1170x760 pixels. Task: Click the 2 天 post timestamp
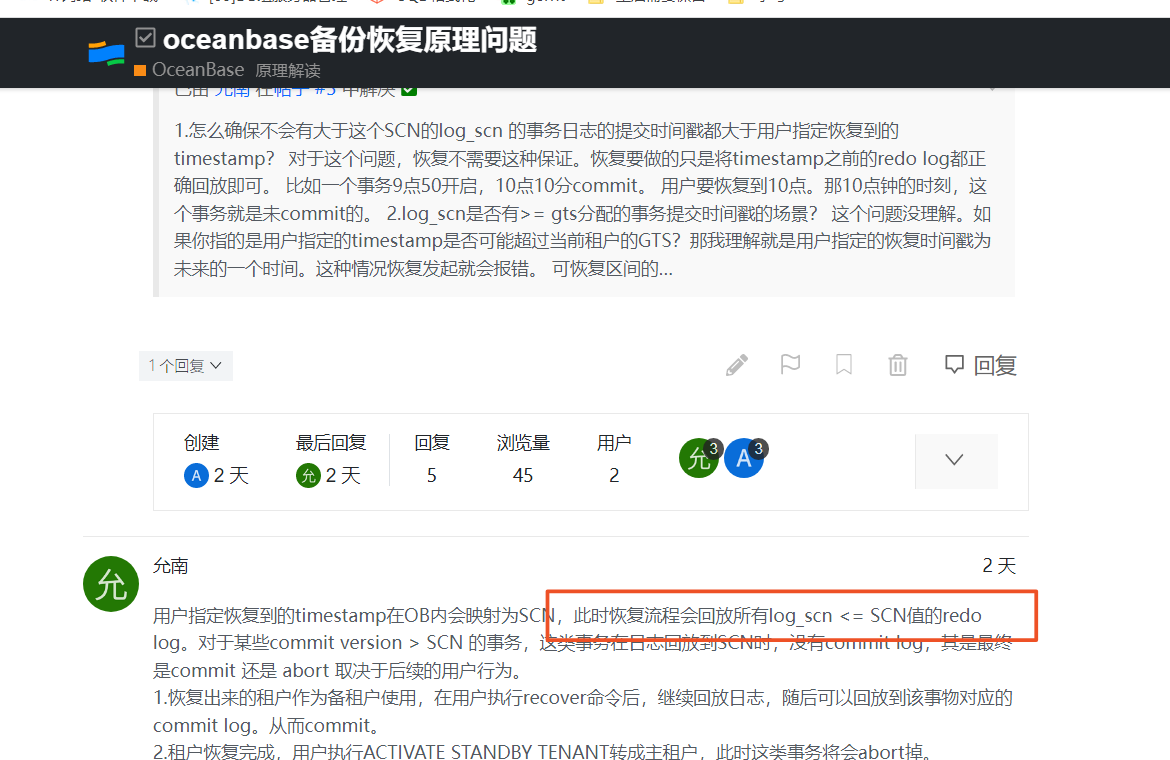coord(999,565)
